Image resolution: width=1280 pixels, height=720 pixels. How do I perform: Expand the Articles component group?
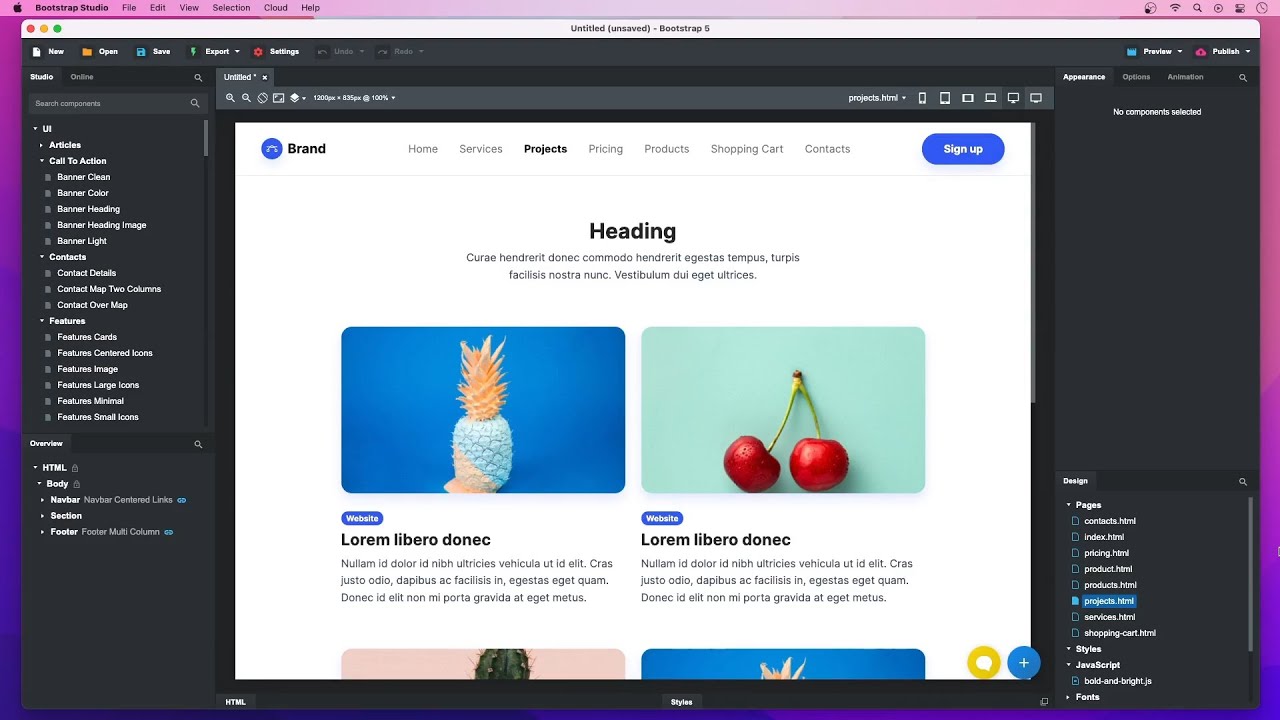(42, 145)
